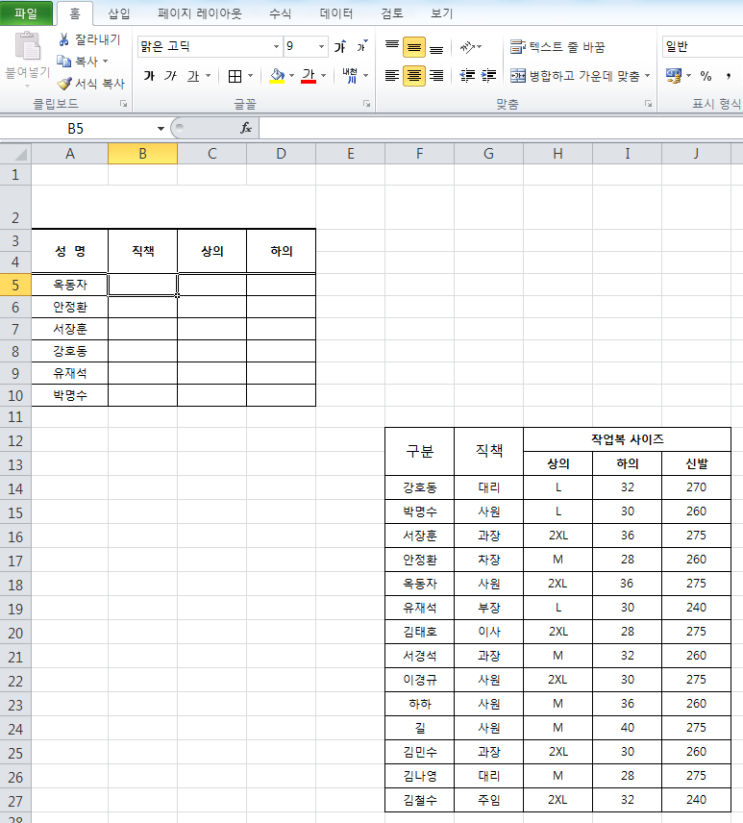Viewport: 743px width, 823px height.
Task: Click cell with 김철수 in lookup table
Action: pyautogui.click(x=420, y=800)
